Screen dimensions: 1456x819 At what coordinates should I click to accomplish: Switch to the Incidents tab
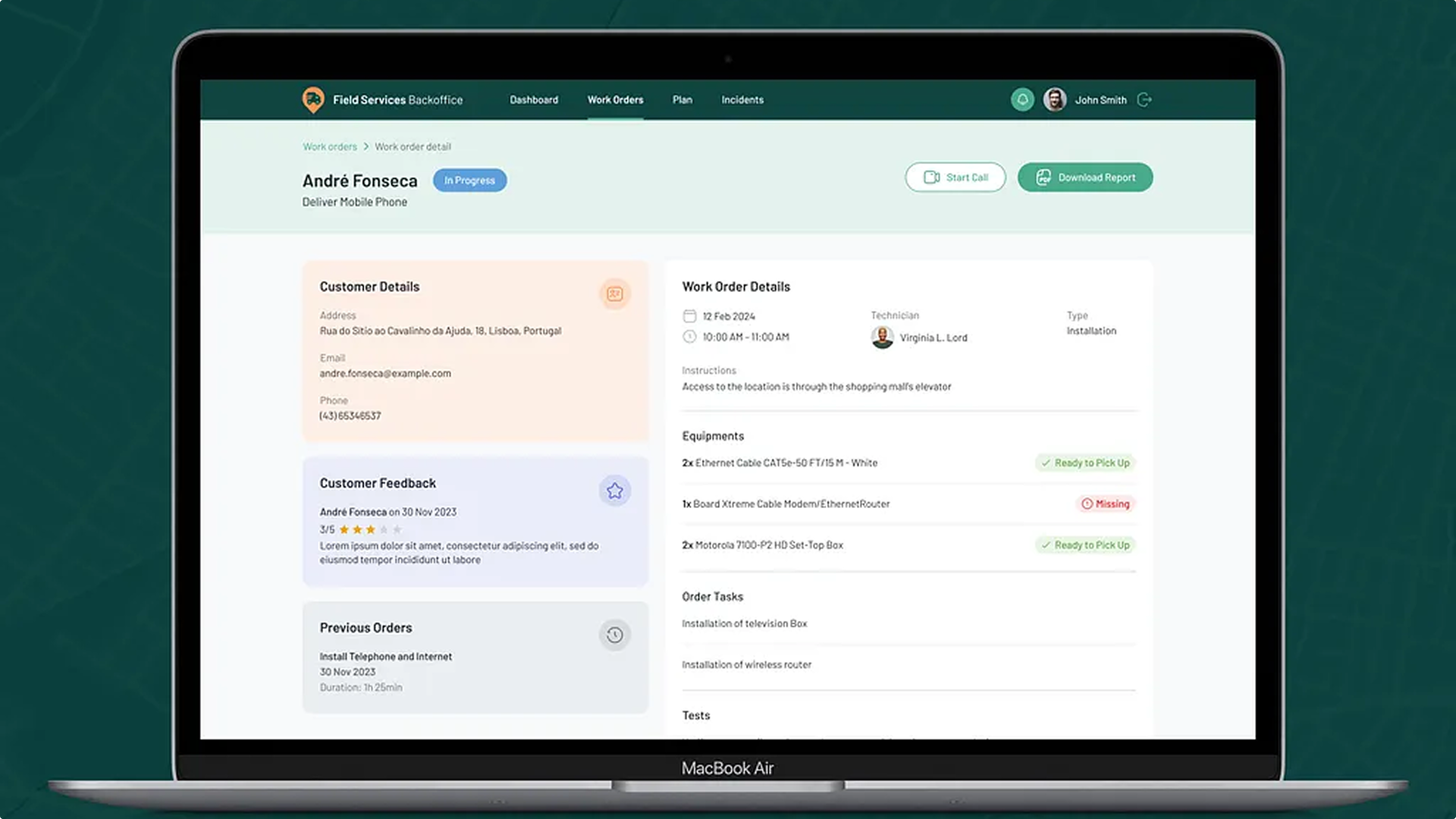click(742, 99)
